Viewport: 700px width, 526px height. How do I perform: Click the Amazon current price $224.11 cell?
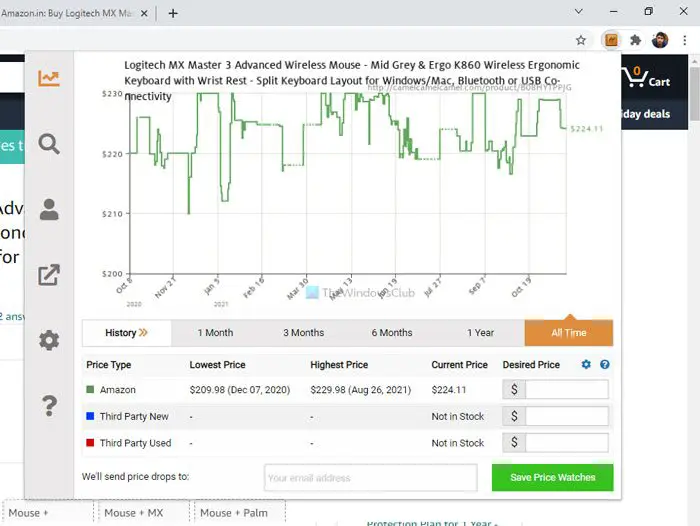[449, 390]
